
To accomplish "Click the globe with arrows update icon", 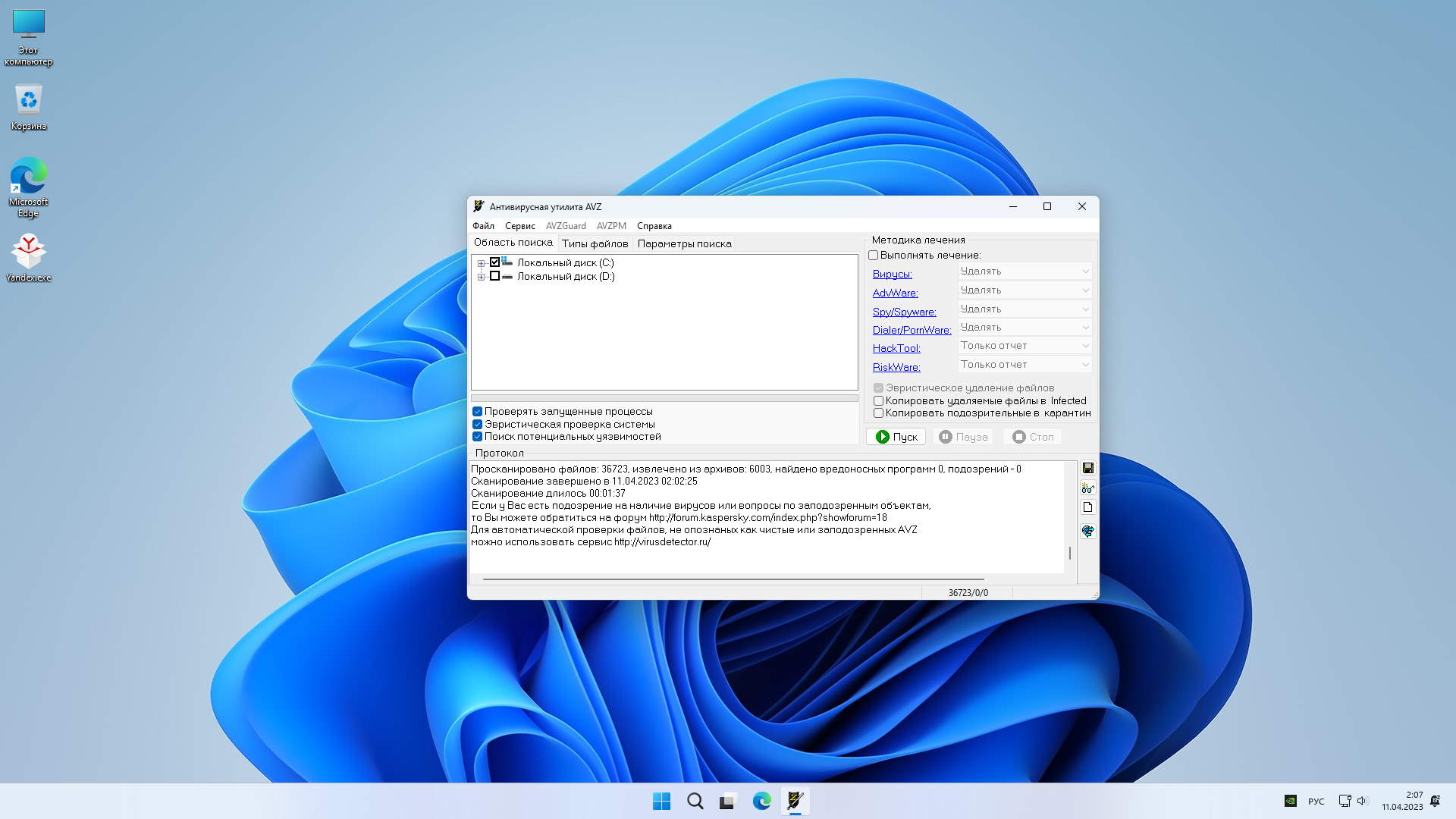I will point(1087,531).
